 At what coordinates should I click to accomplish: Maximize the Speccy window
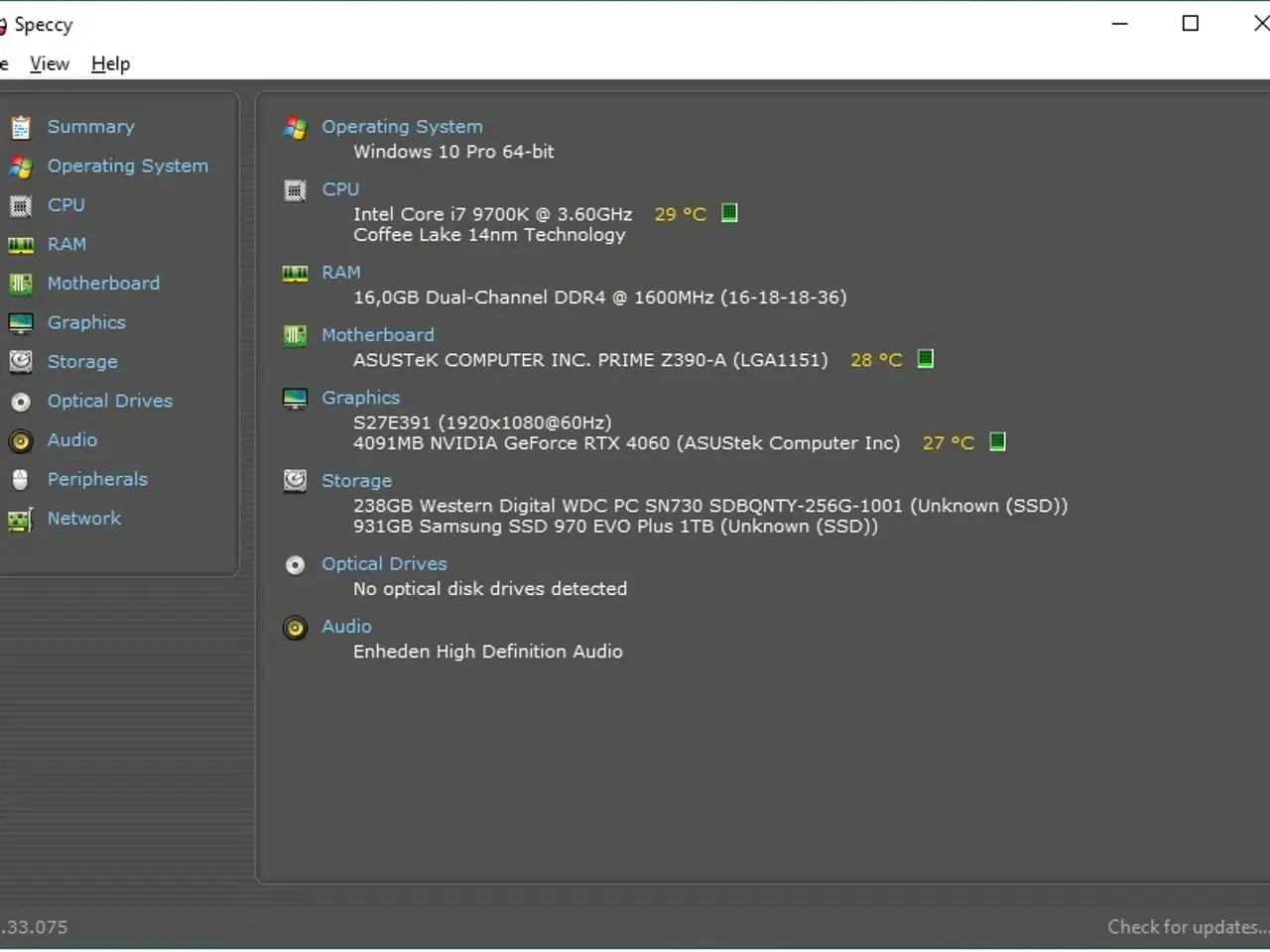[x=1191, y=24]
